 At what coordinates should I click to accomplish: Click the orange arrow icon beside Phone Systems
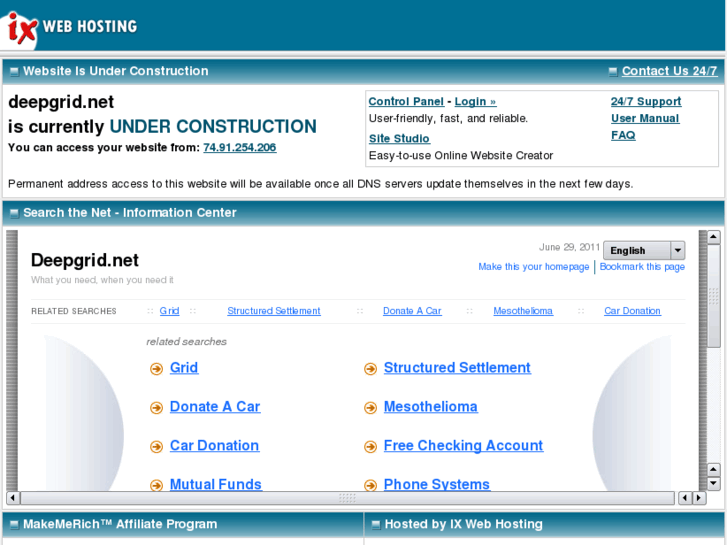(x=370, y=485)
